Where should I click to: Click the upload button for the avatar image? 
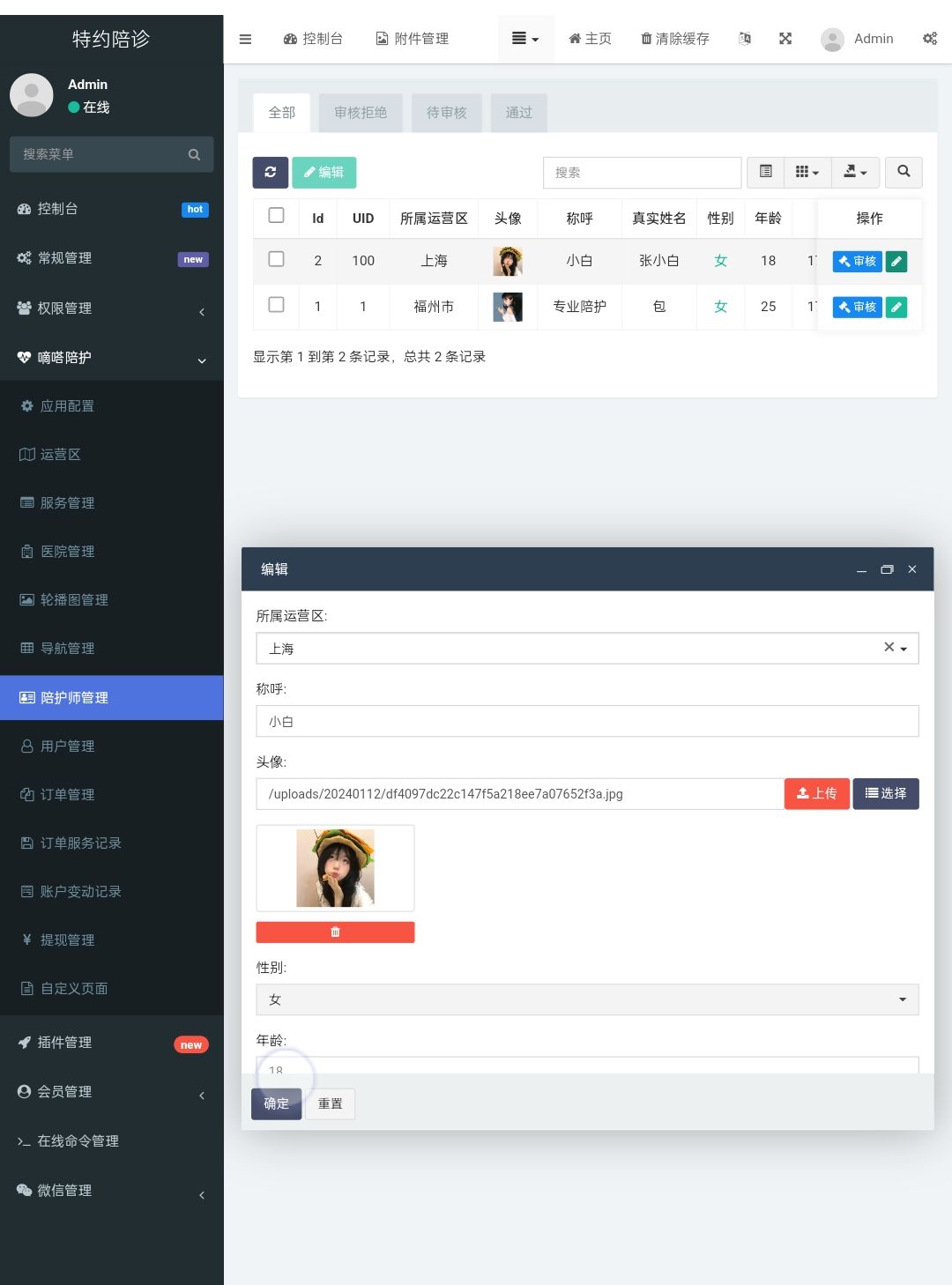tap(816, 793)
